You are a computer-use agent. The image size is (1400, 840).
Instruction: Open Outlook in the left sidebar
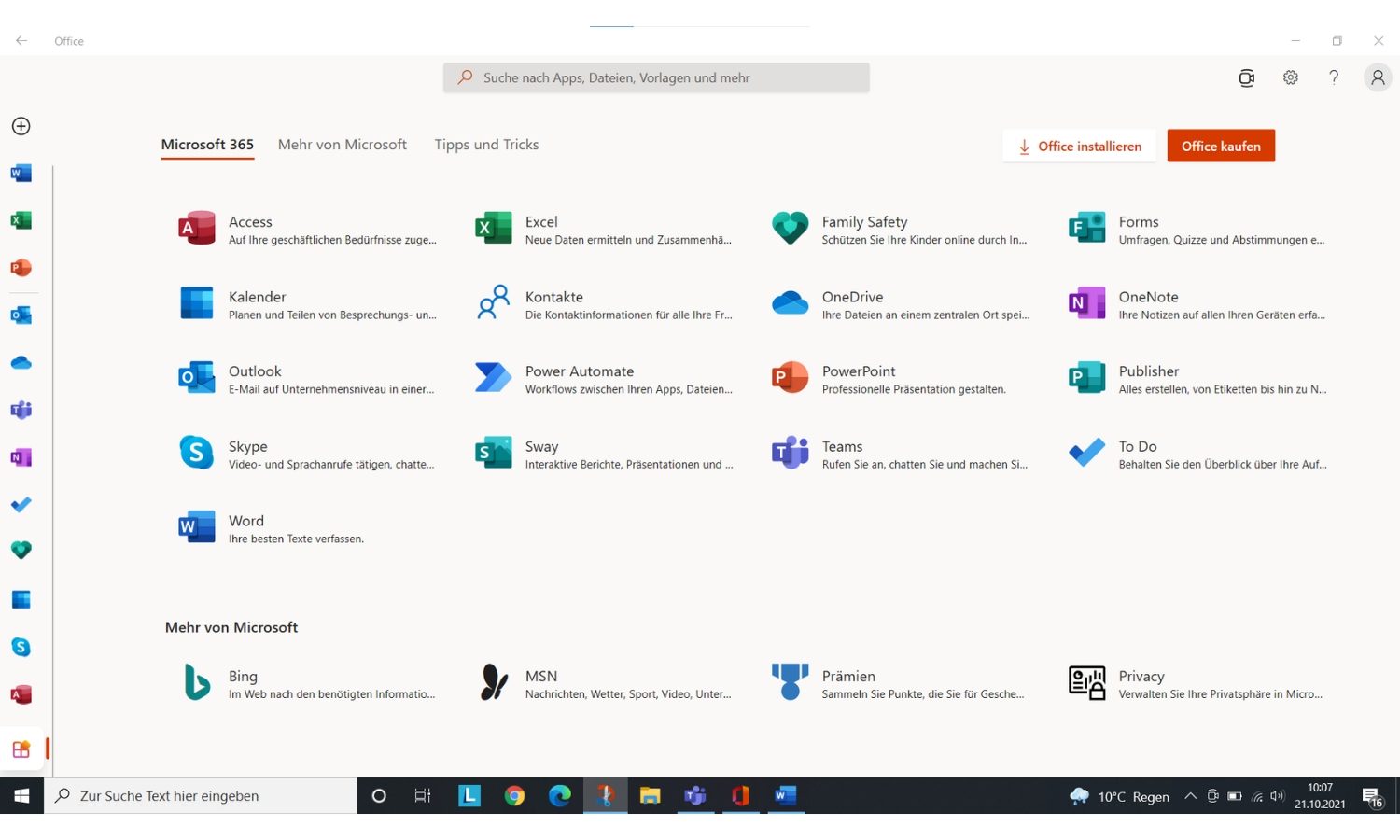pos(21,315)
